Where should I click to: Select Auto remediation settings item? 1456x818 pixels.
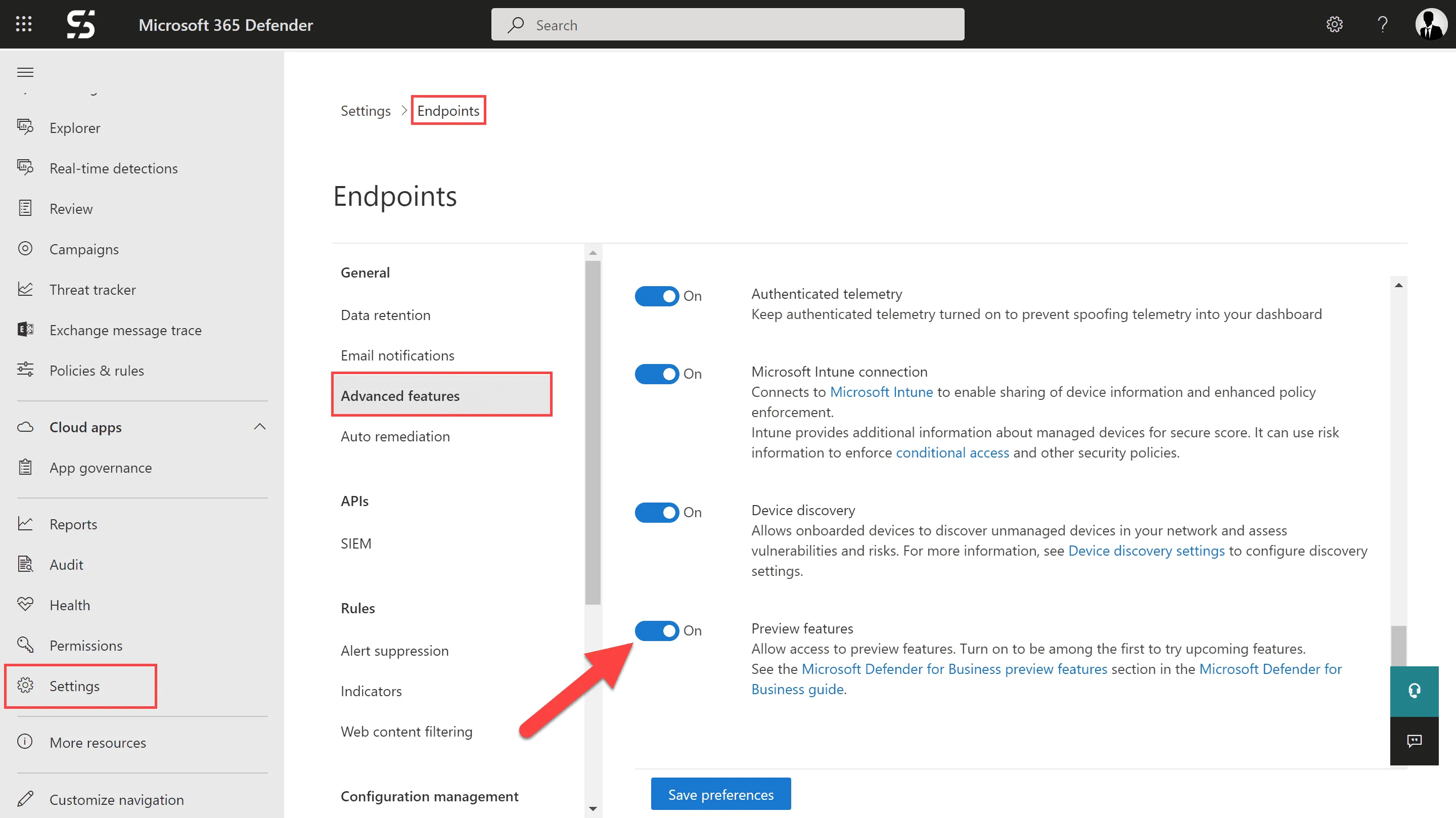point(395,436)
